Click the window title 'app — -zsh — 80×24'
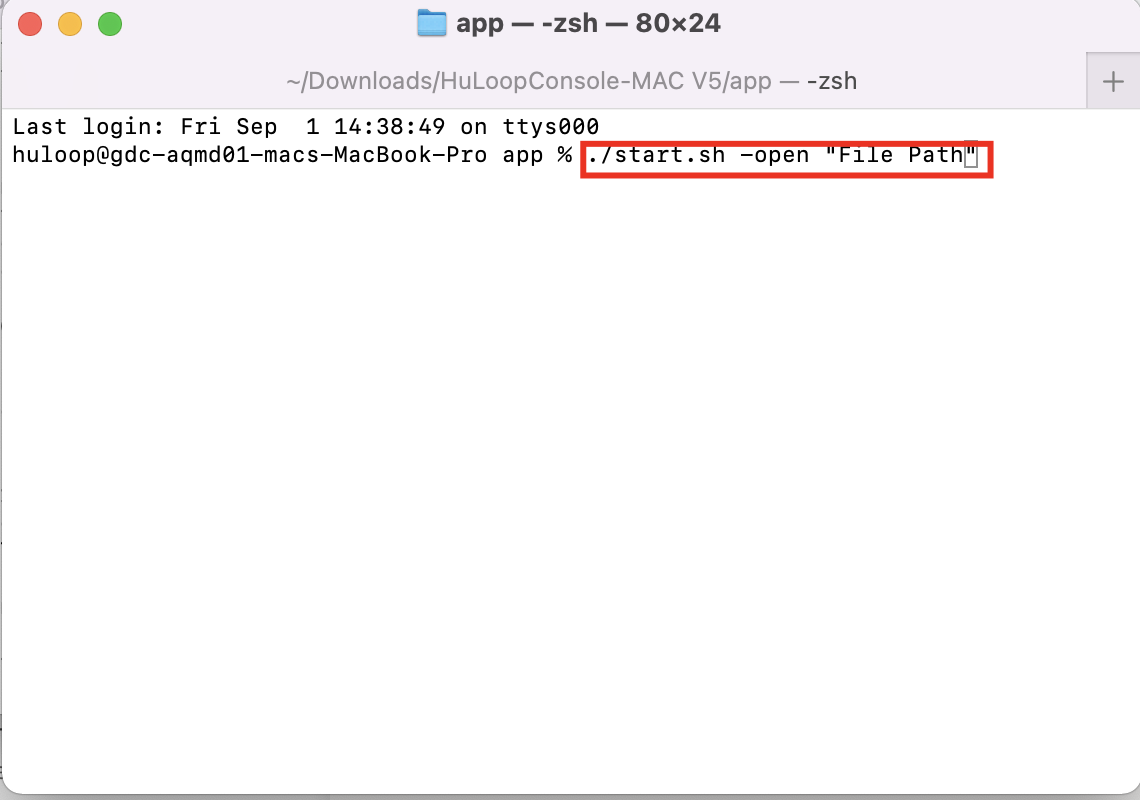1140x800 pixels. 588,23
